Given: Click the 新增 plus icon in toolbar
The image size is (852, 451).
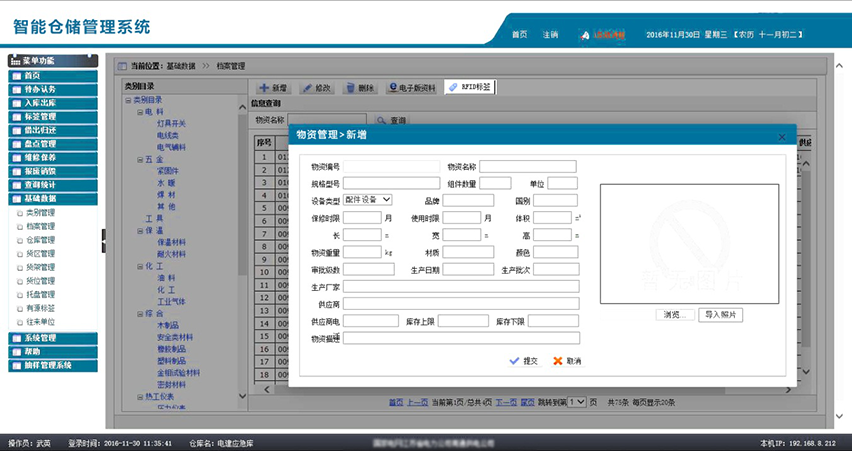Looking at the screenshot, I should point(264,88).
